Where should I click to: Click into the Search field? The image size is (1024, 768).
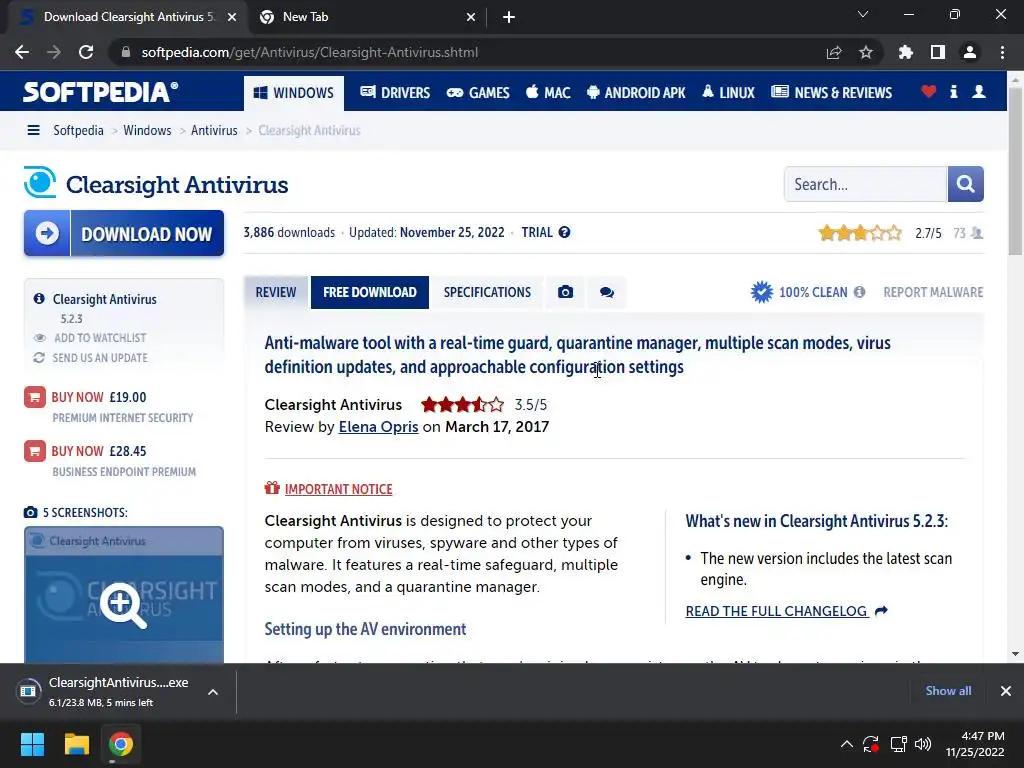865,184
